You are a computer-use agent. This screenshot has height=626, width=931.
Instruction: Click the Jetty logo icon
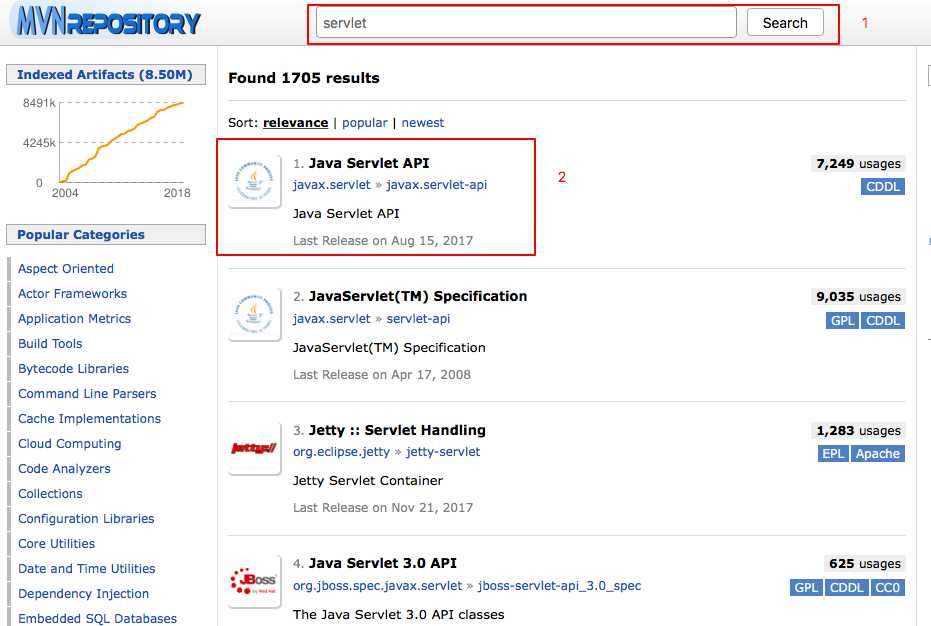point(255,448)
